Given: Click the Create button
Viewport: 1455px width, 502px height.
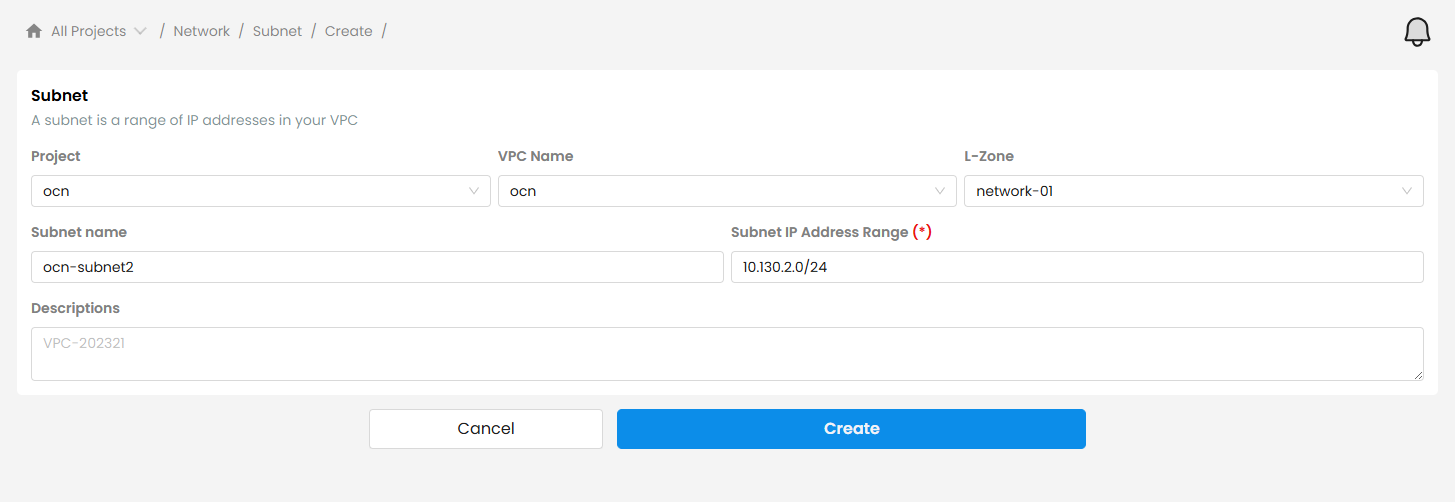Looking at the screenshot, I should tap(851, 429).
